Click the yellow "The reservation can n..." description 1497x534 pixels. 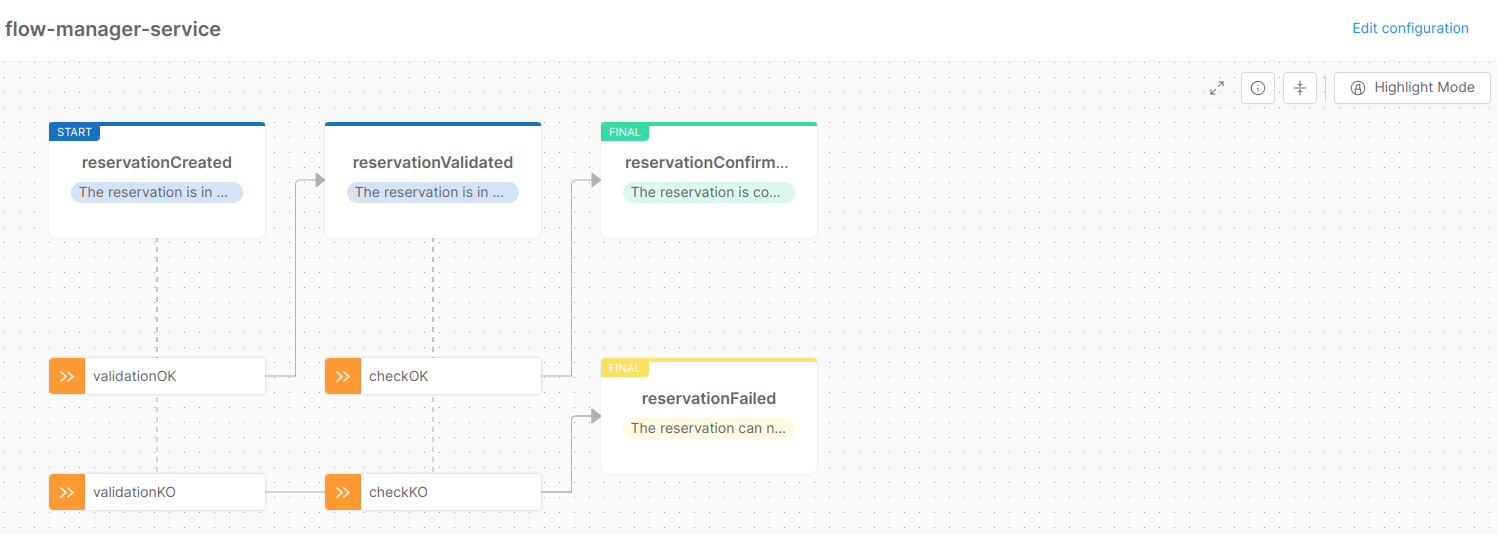pyautogui.click(x=708, y=428)
